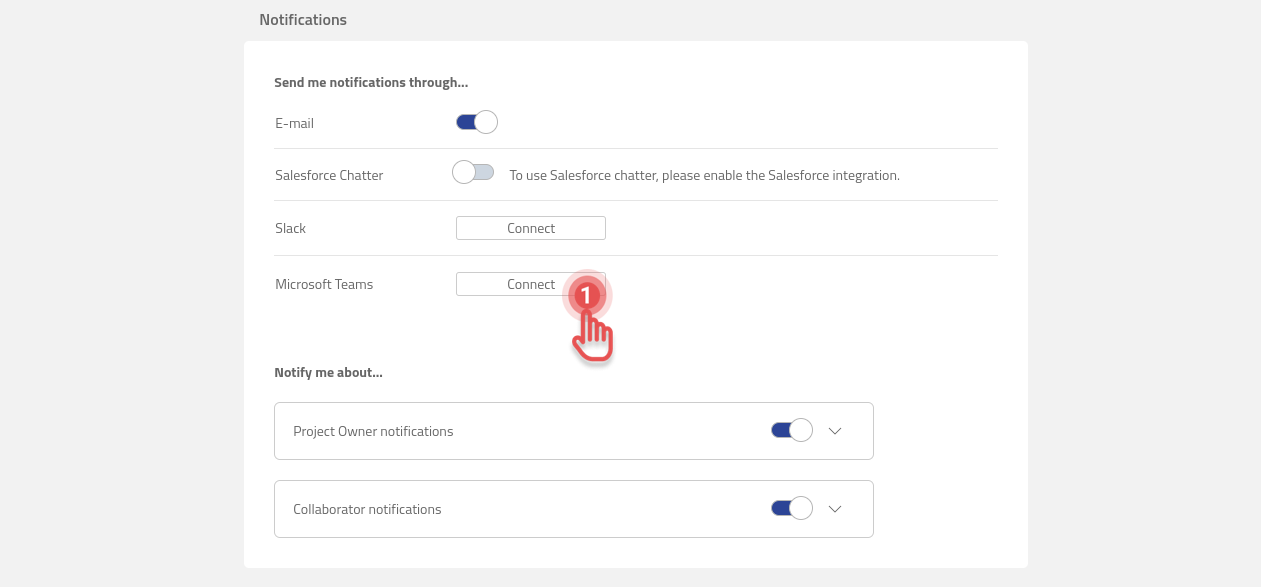Select the 'Send me notifications through' heading
This screenshot has width=1261, height=587.
(x=371, y=82)
